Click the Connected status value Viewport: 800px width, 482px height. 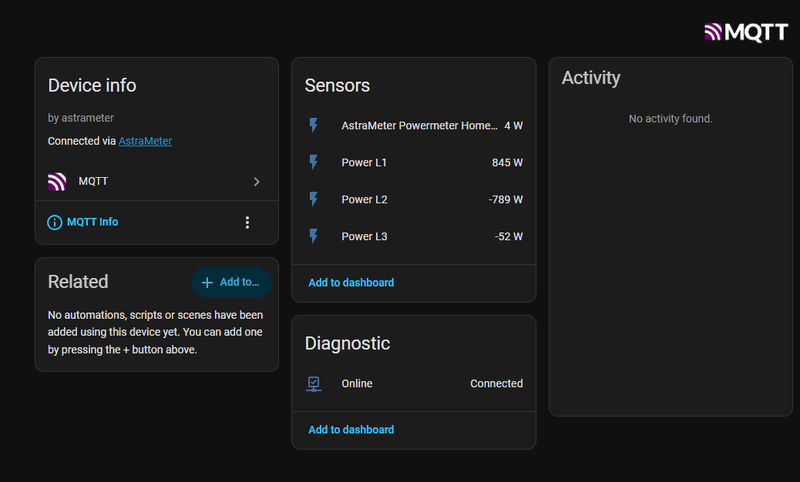tap(496, 384)
